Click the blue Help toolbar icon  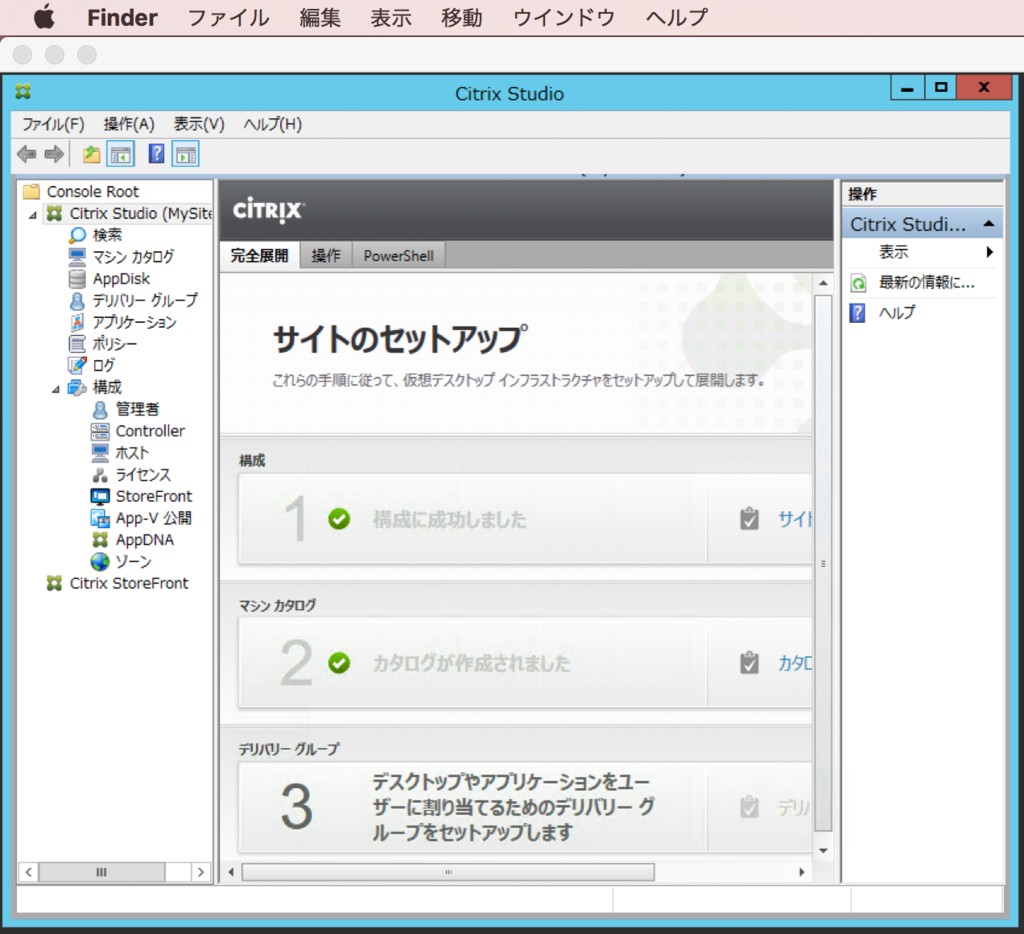point(156,154)
